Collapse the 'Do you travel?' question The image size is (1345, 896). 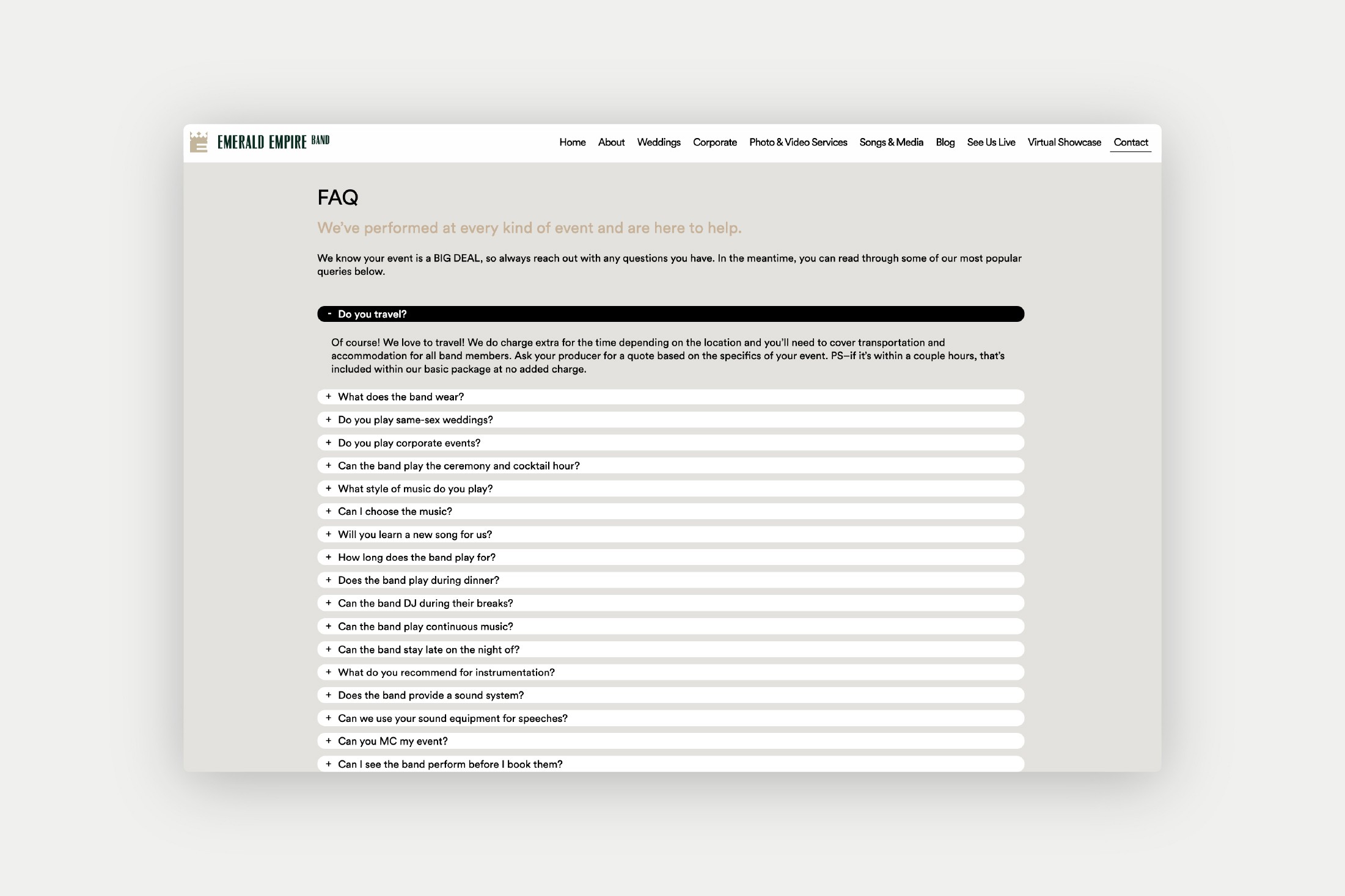[372, 314]
